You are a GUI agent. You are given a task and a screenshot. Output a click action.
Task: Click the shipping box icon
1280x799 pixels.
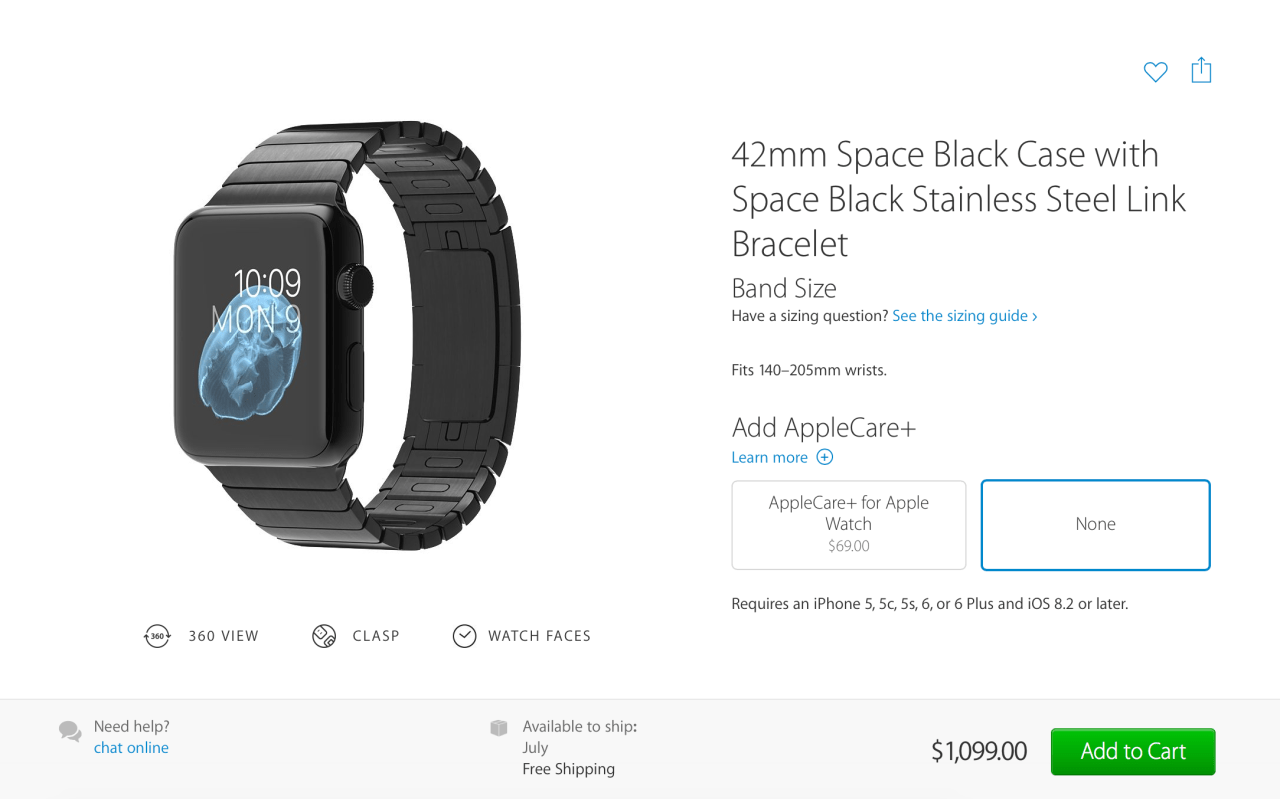[x=499, y=727]
